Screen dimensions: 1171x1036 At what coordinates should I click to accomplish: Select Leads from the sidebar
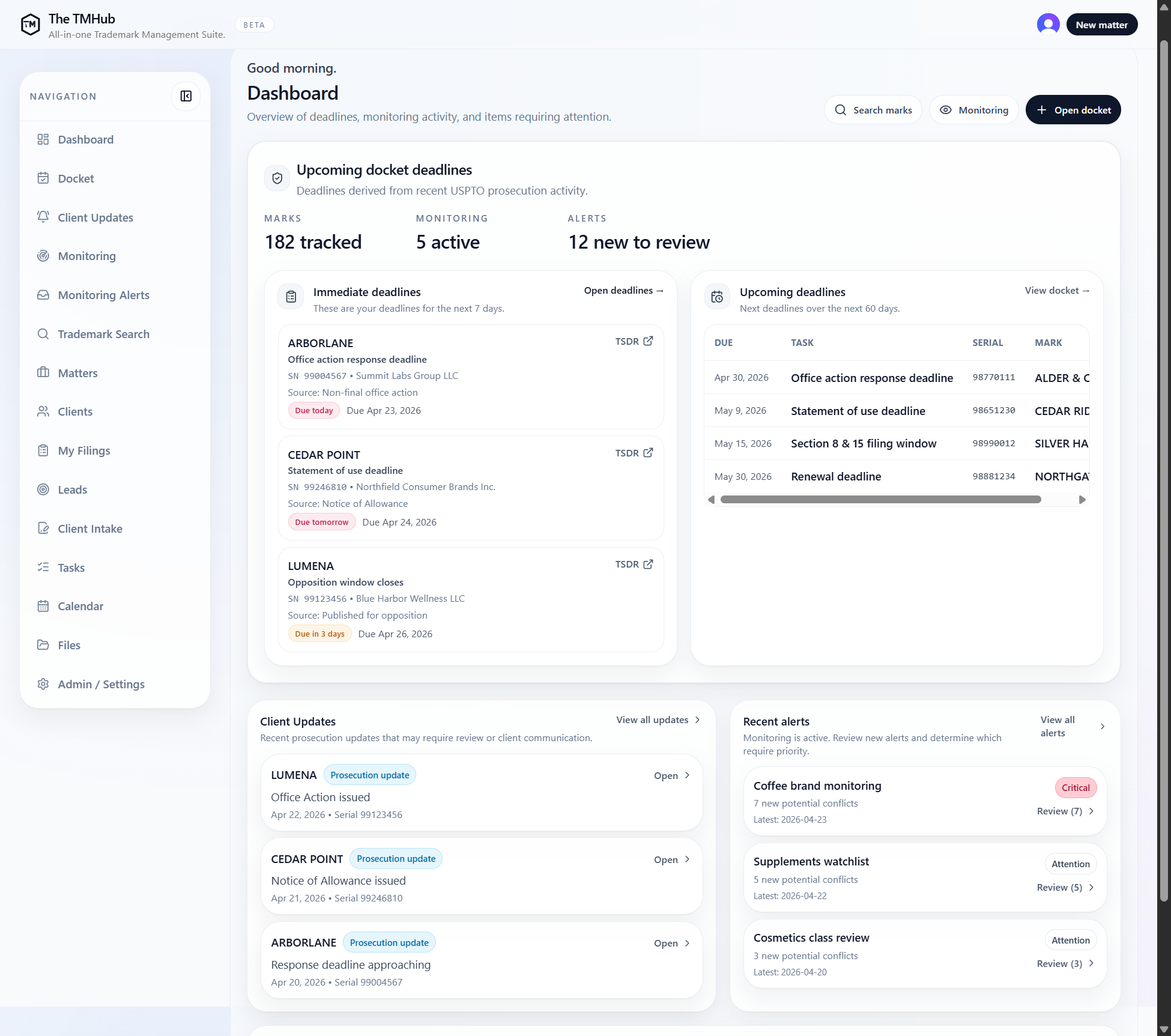tap(71, 489)
